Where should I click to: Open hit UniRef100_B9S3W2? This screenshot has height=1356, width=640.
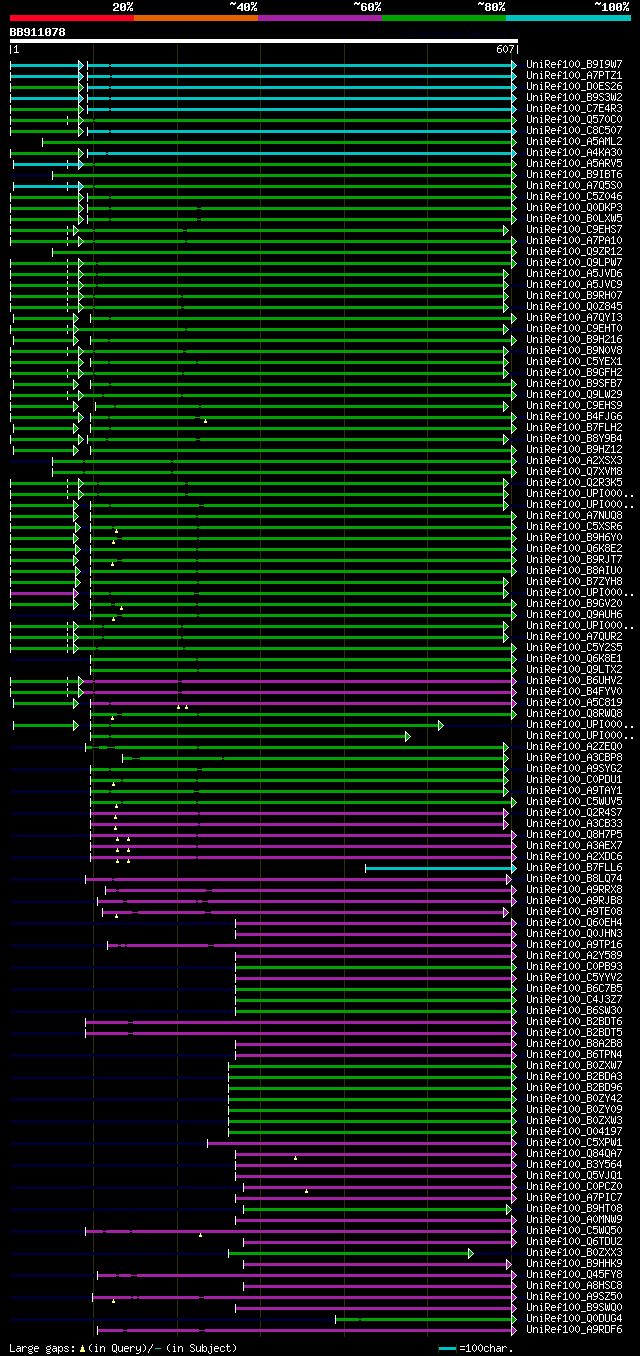coord(574,97)
